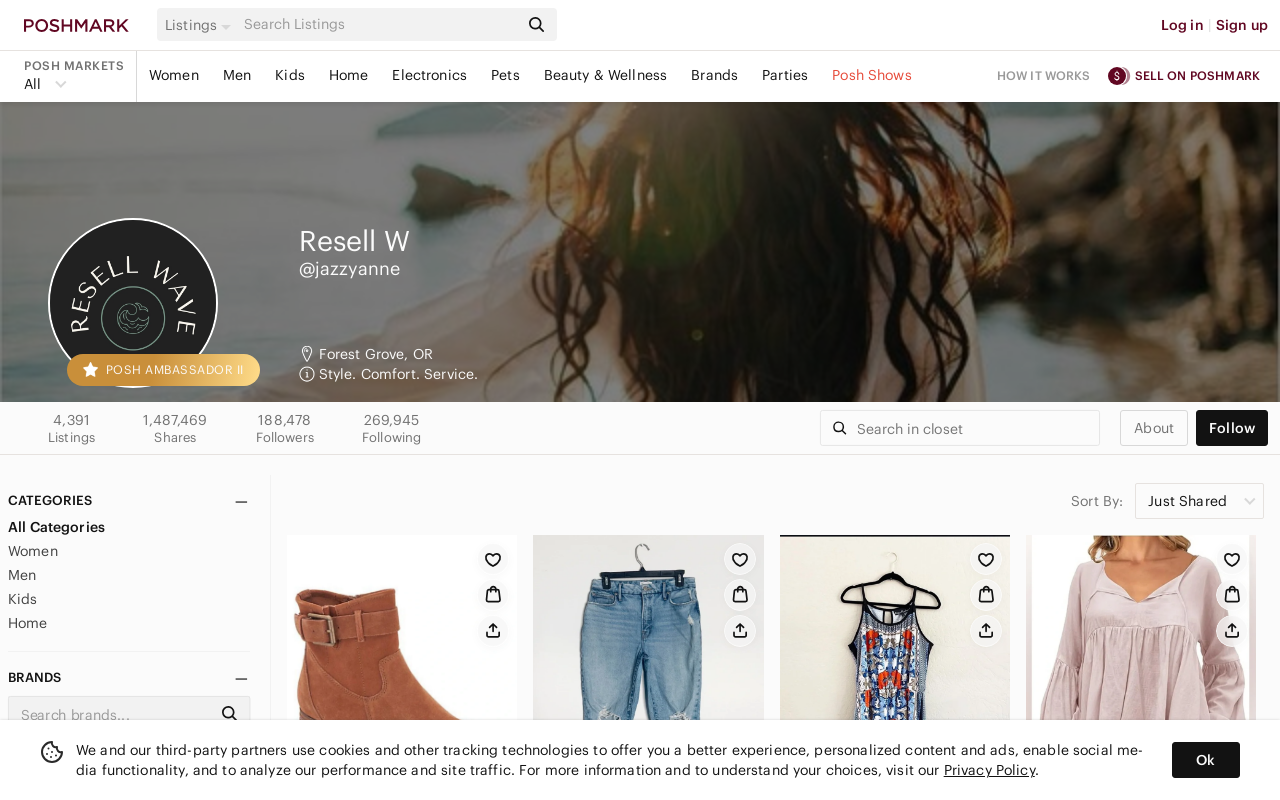Collapse the Categories section
1280x800 pixels.
click(x=241, y=502)
